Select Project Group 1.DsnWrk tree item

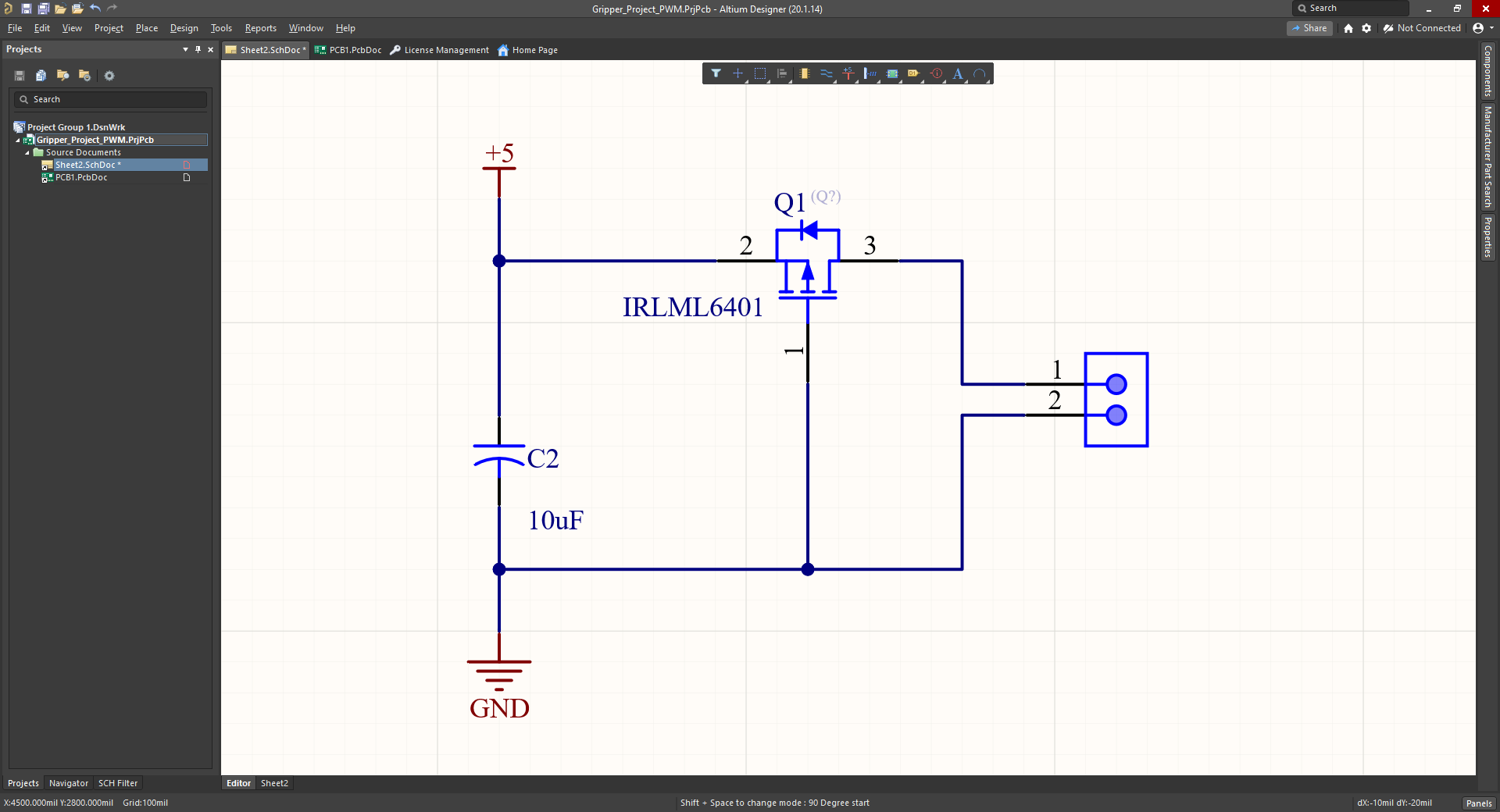[x=76, y=128]
